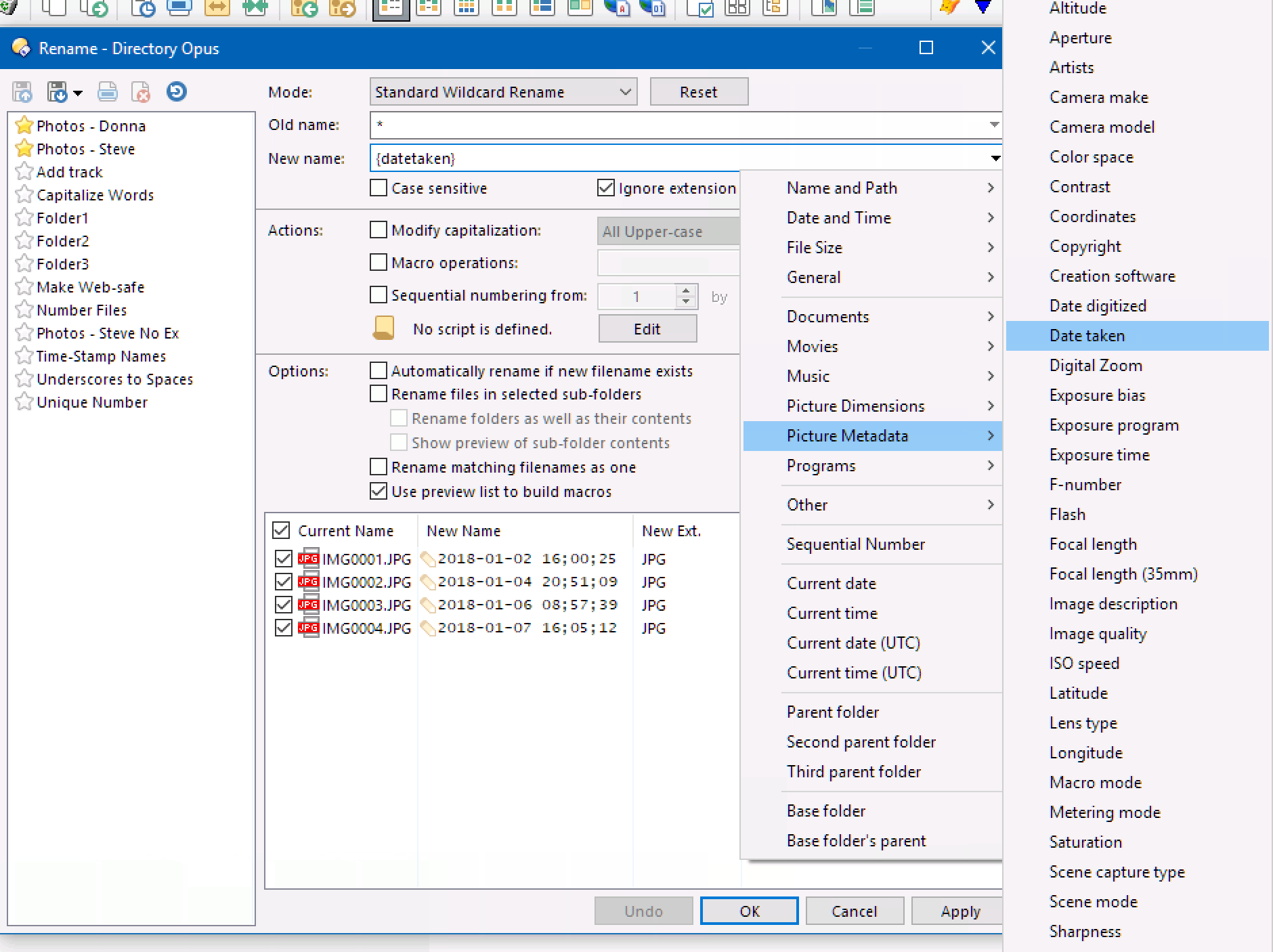Screen dimensions: 1273x952
Task: Open the Mode combo box
Action: [503, 92]
